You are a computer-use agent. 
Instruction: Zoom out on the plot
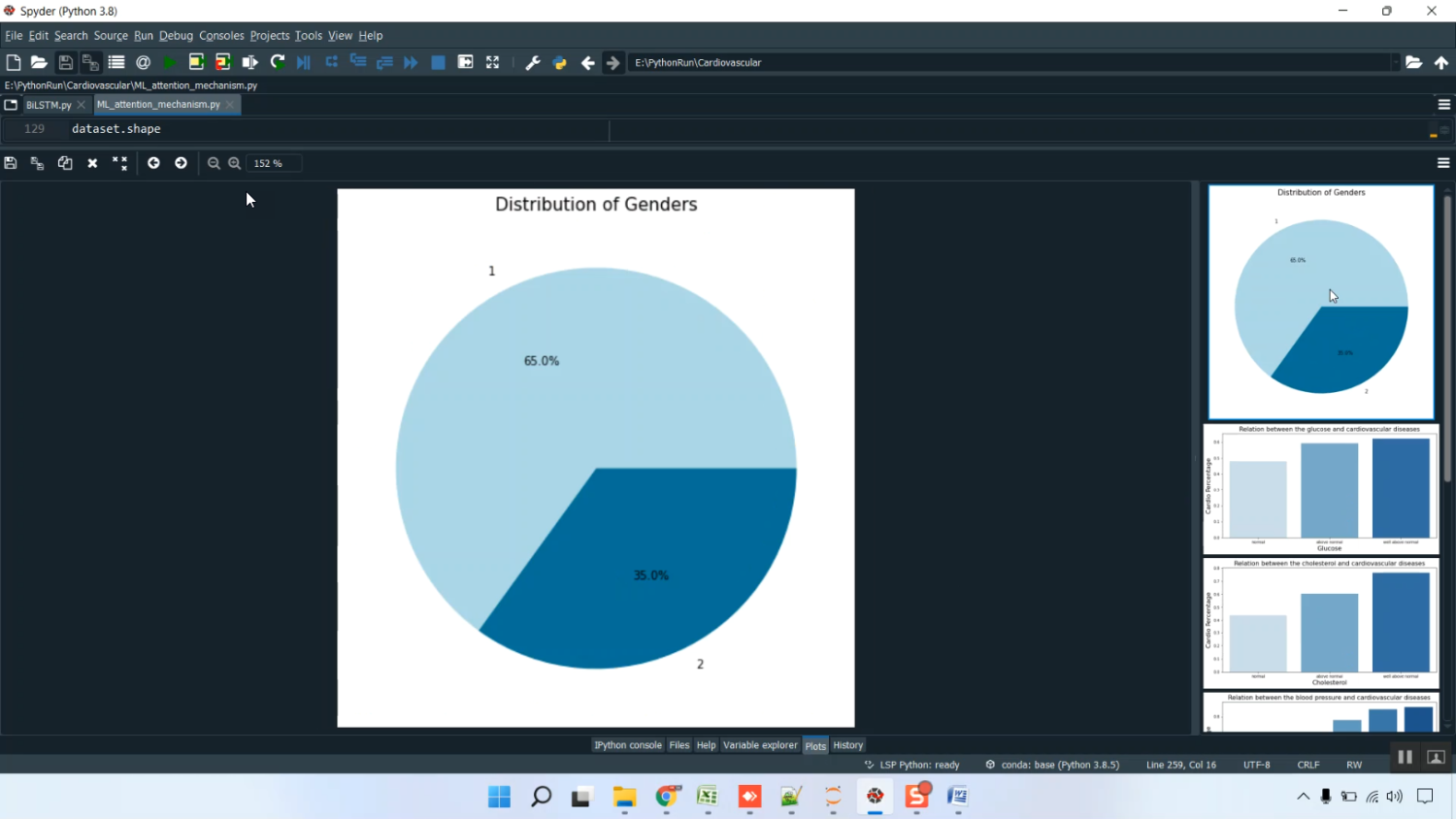coord(214,163)
